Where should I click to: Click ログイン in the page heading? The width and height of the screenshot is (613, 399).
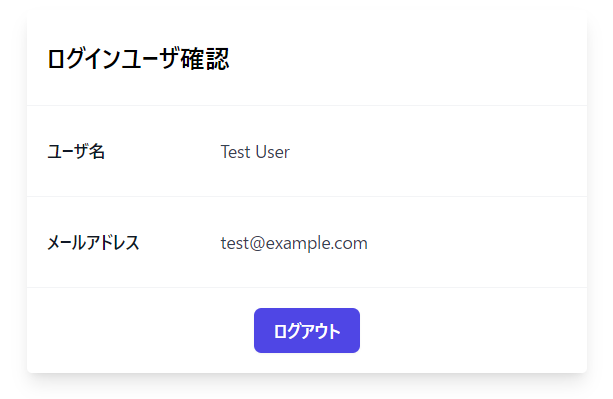coord(84,59)
